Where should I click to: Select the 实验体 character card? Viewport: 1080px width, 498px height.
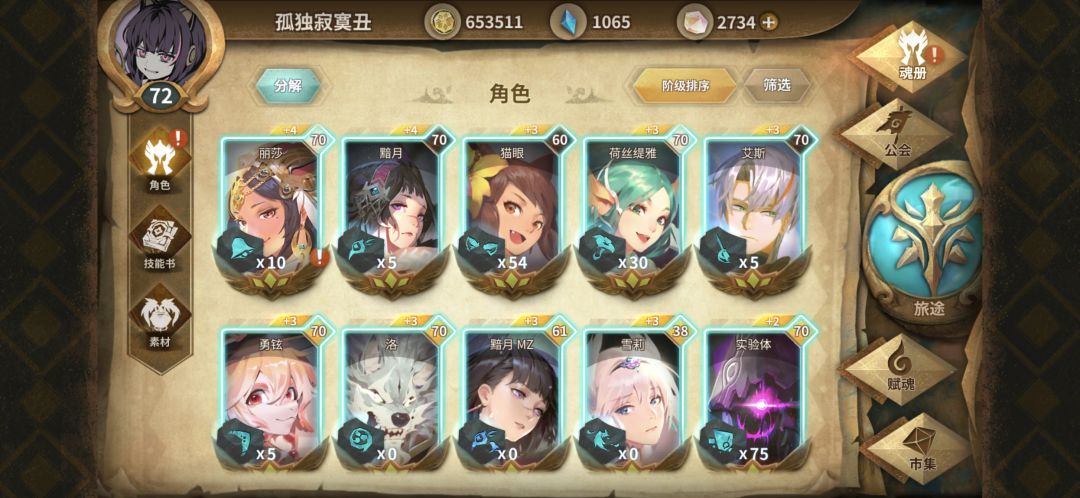coord(755,394)
